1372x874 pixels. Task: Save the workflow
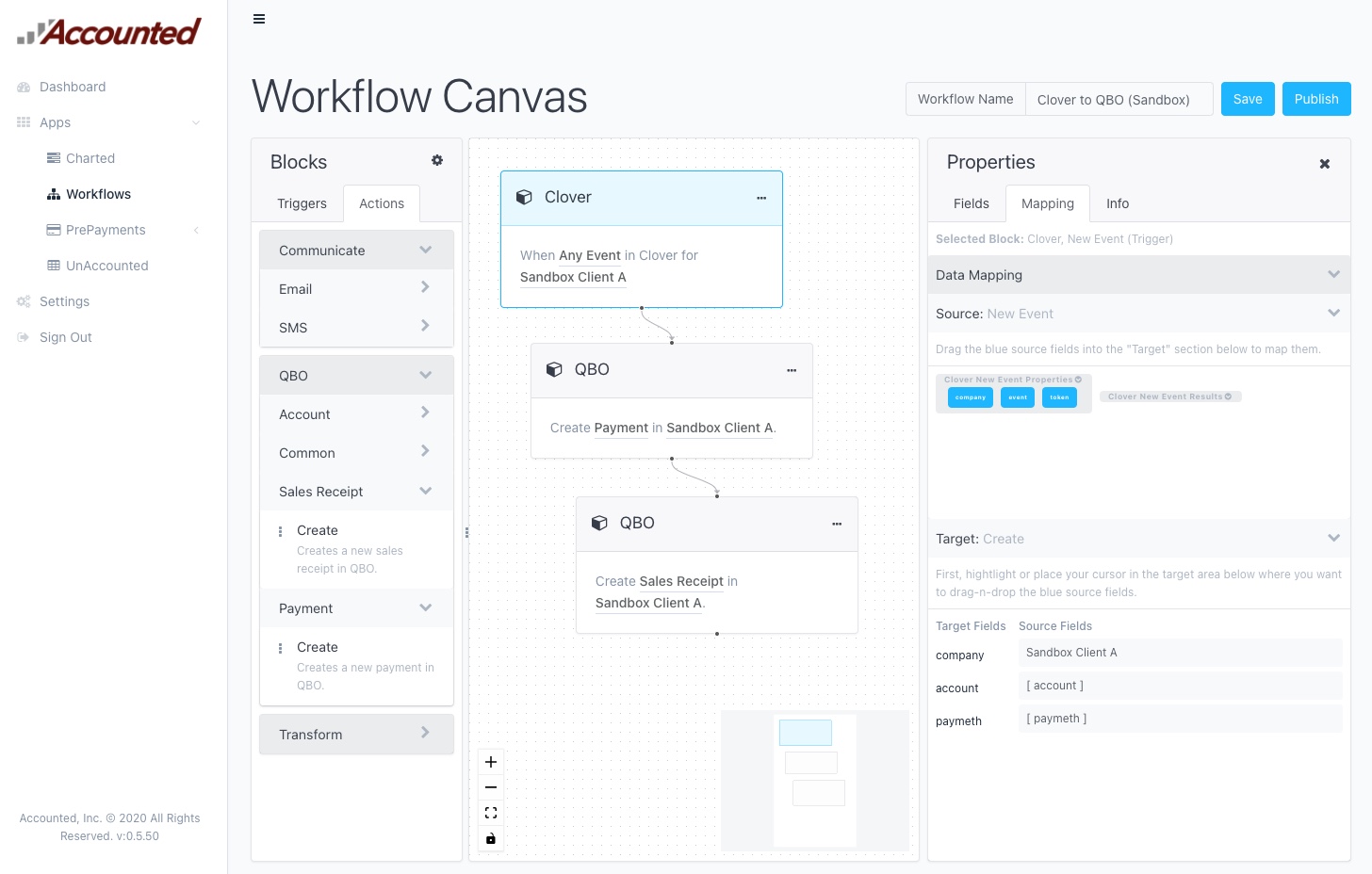tap(1248, 99)
